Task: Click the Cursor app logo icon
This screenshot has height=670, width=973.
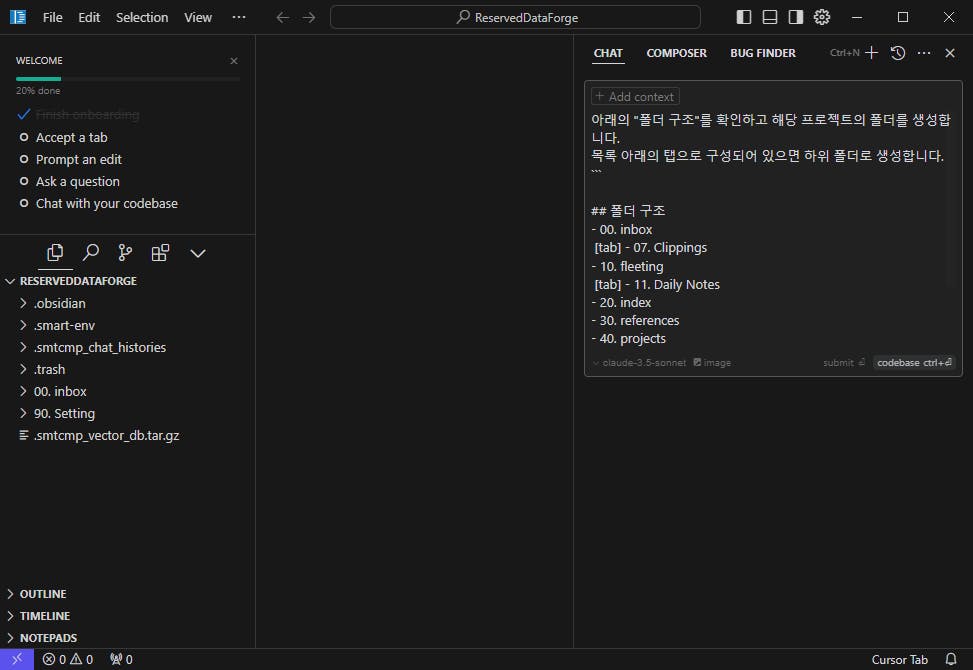Action: click(18, 17)
